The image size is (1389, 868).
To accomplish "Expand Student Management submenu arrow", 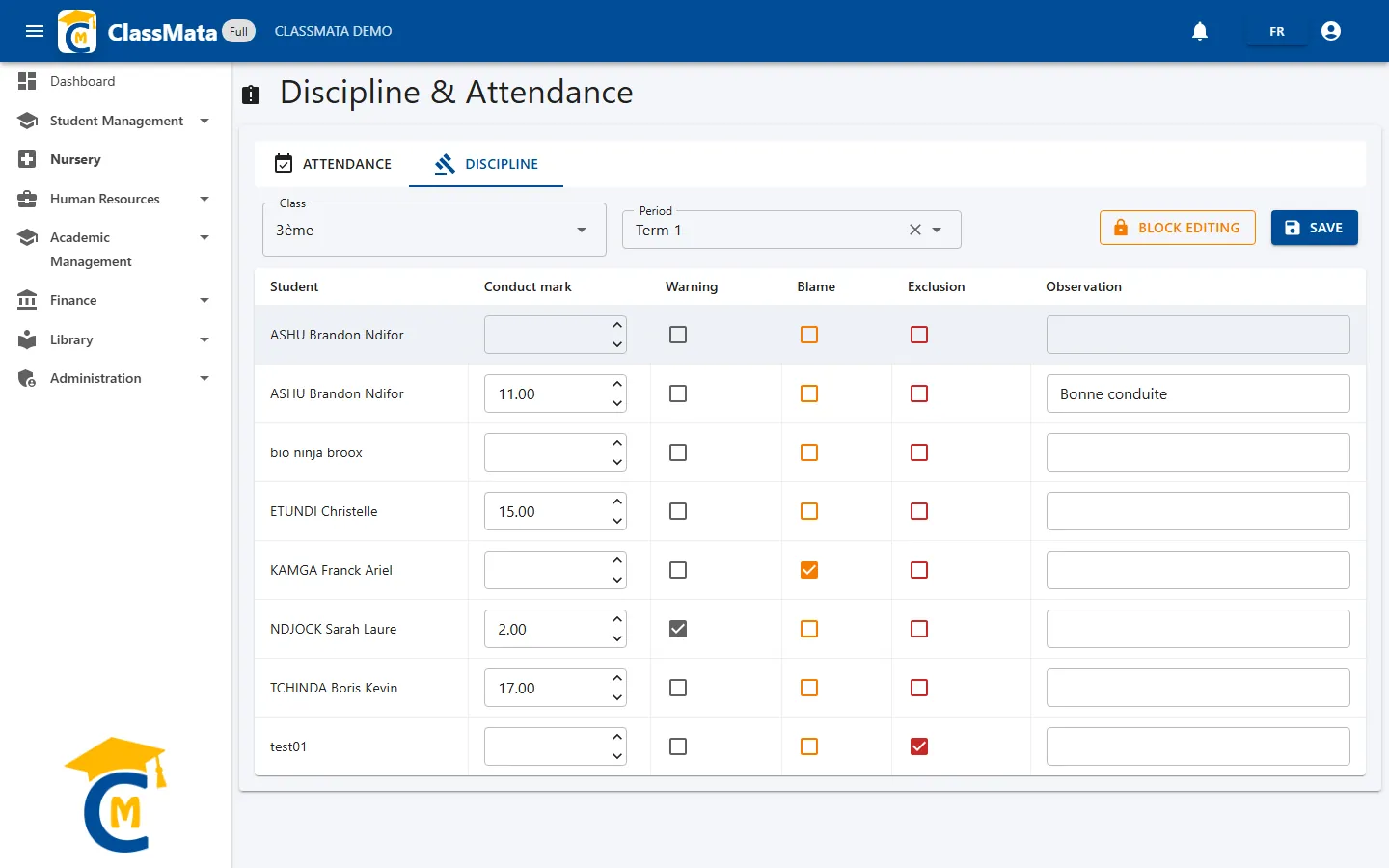I will (204, 121).
